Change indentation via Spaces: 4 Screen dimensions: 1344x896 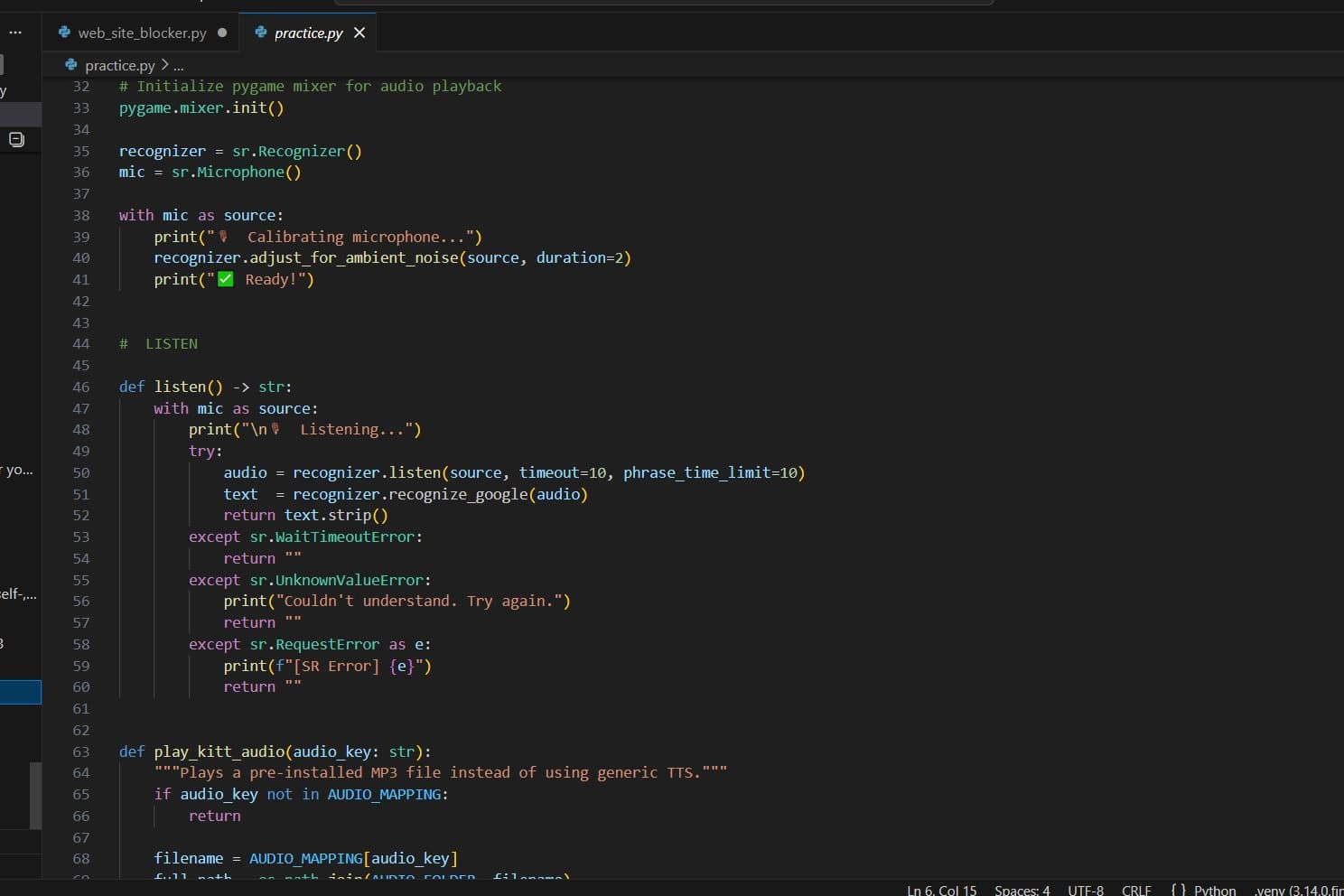tap(1022, 890)
